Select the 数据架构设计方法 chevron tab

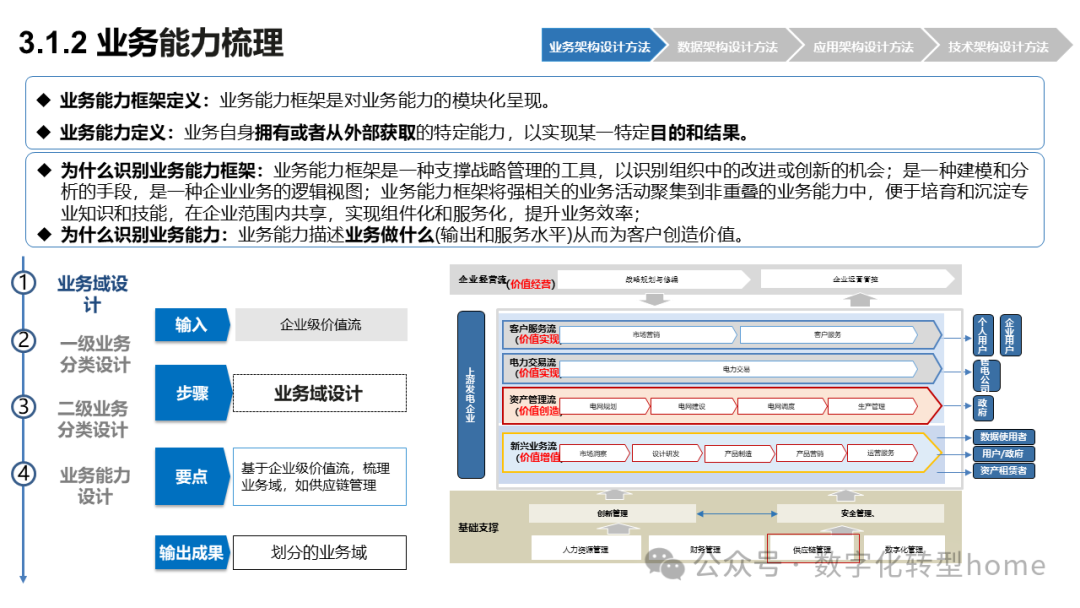727,46
